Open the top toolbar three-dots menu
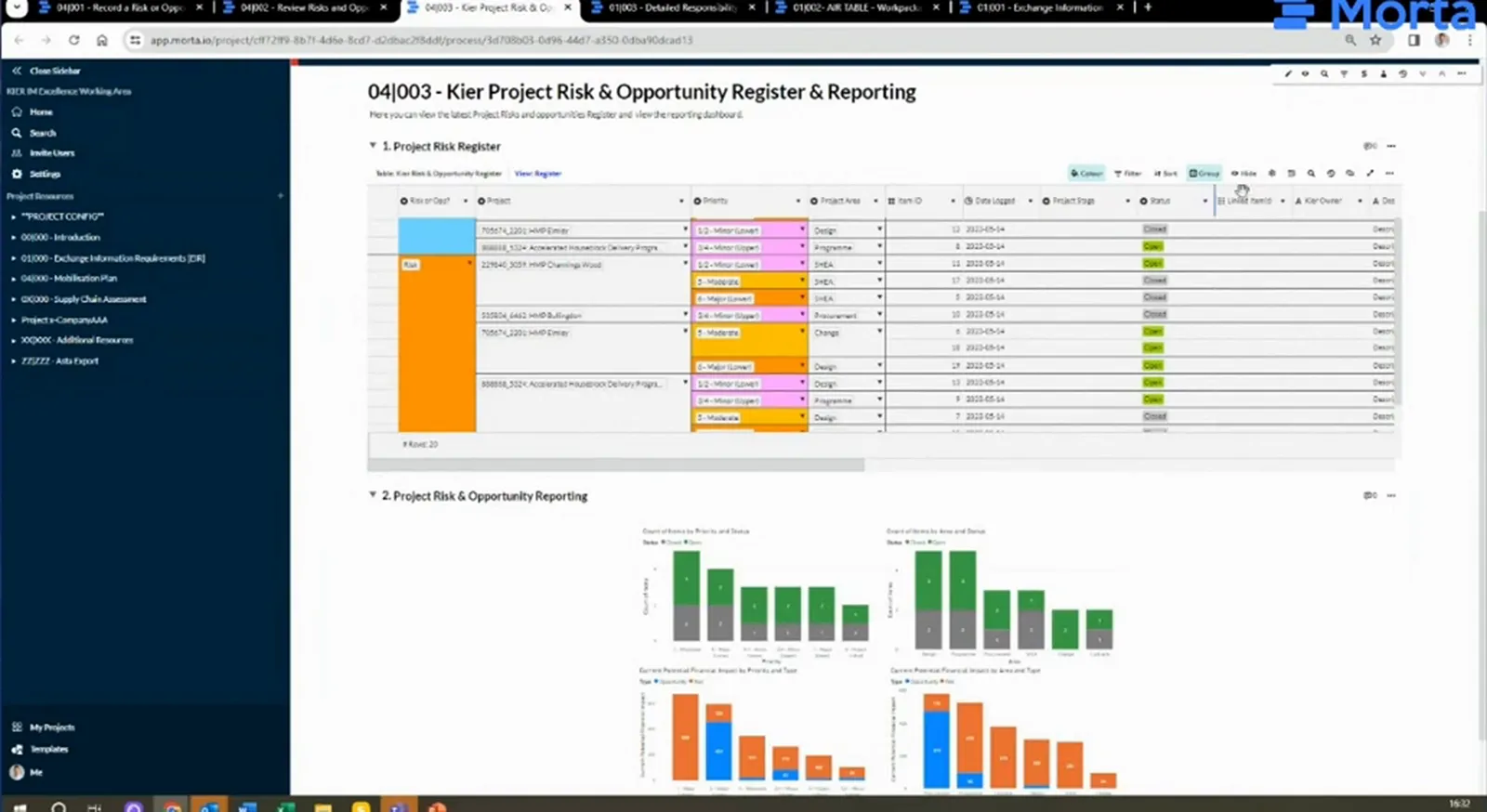 point(1462,73)
